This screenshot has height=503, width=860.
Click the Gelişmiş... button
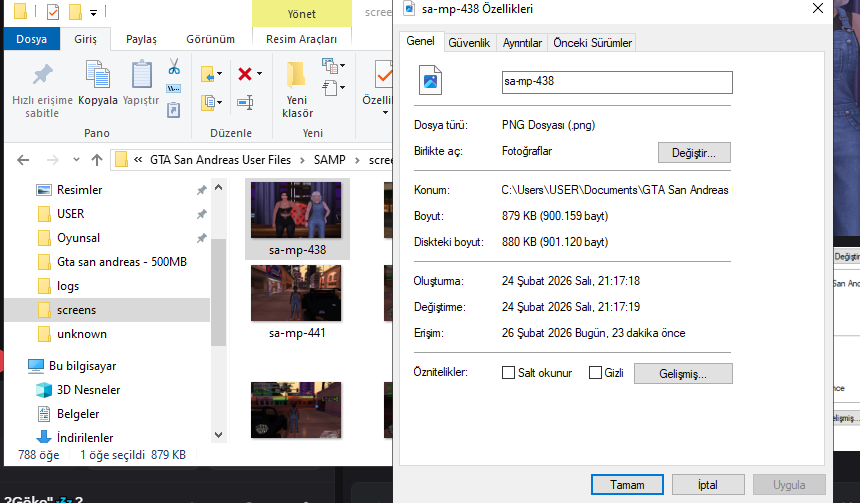click(x=683, y=374)
